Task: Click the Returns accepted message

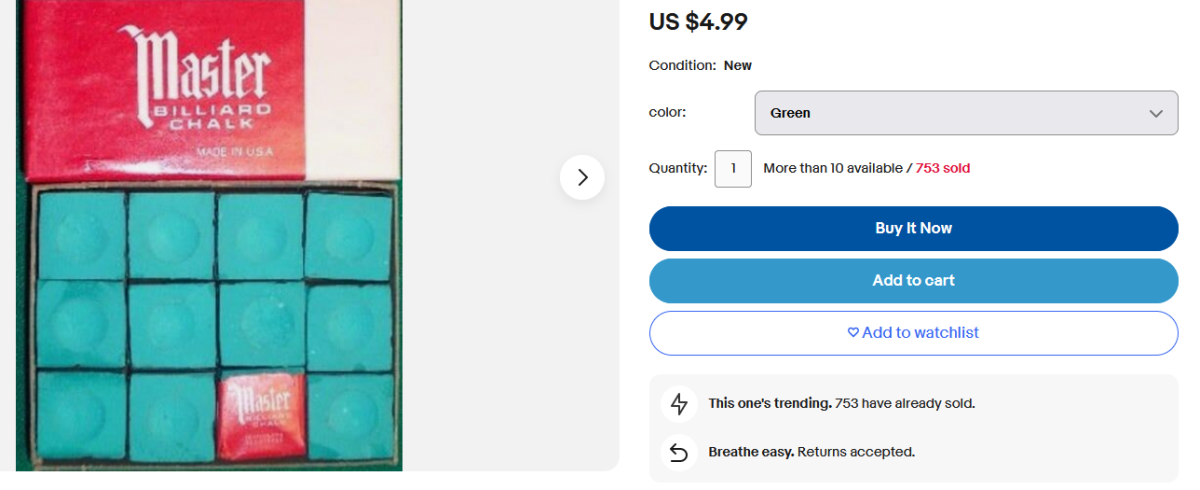Action: click(811, 452)
